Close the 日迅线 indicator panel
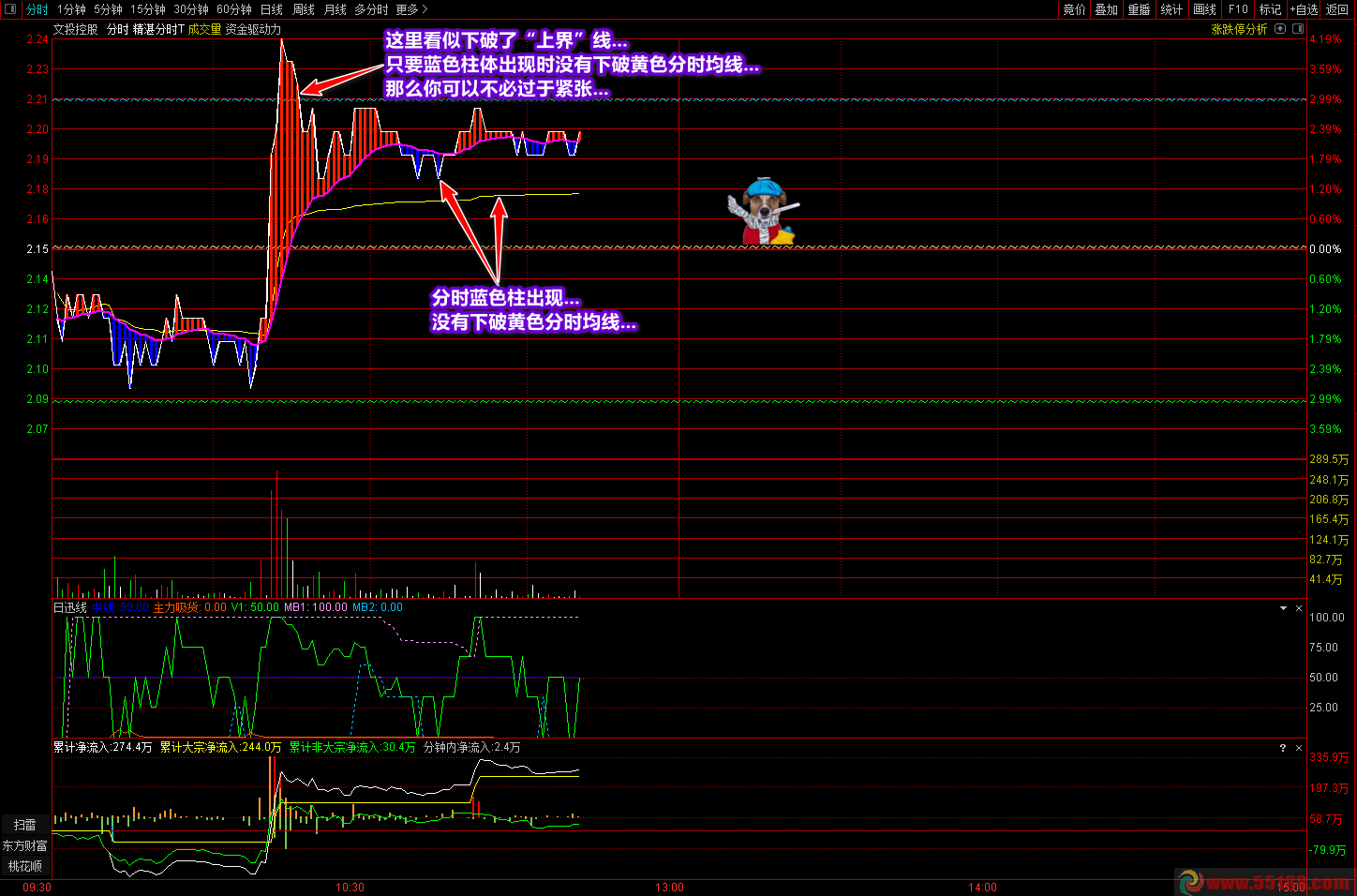The image size is (1357, 896). [1299, 608]
